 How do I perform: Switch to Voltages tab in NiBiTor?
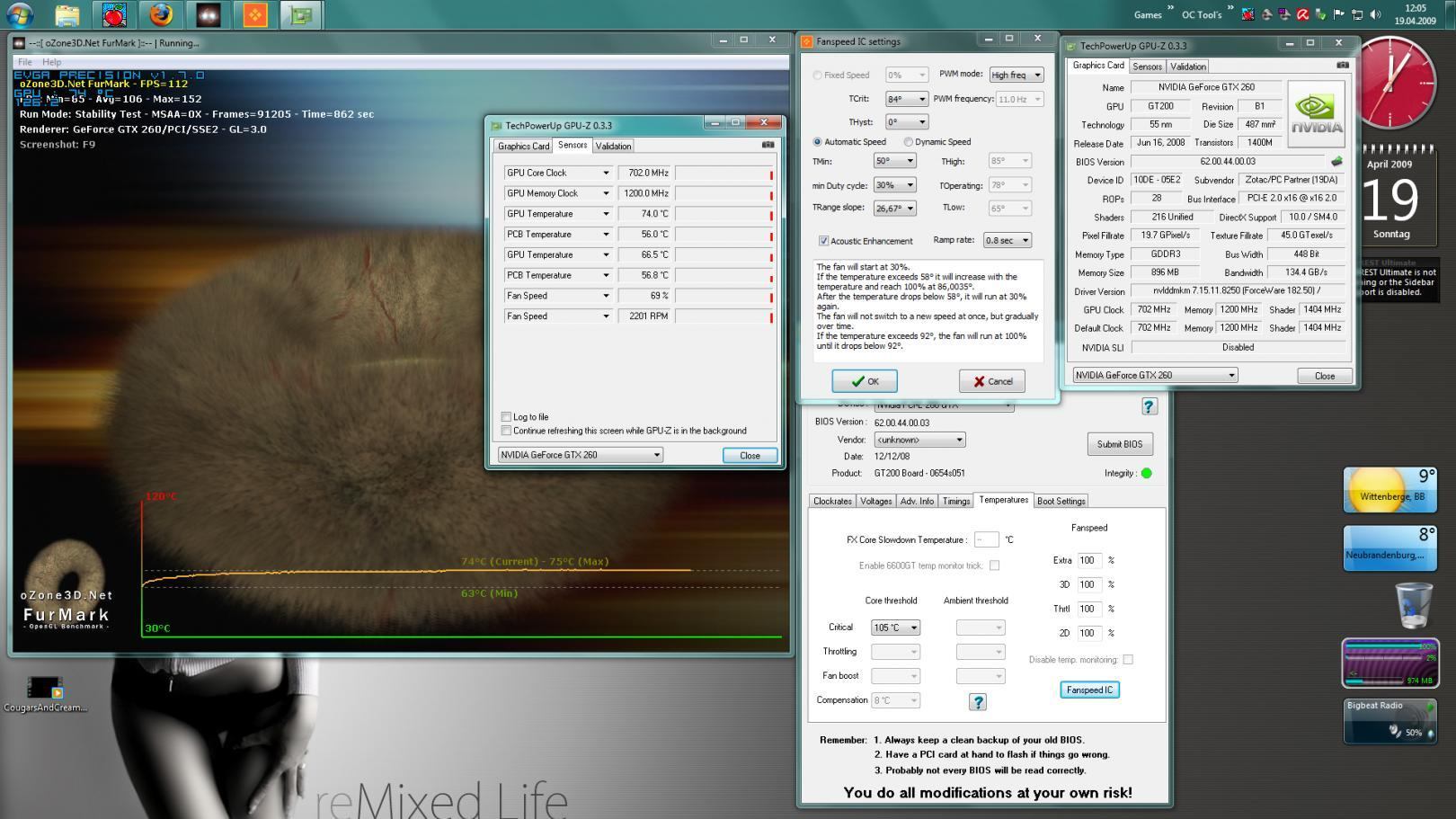pos(875,501)
